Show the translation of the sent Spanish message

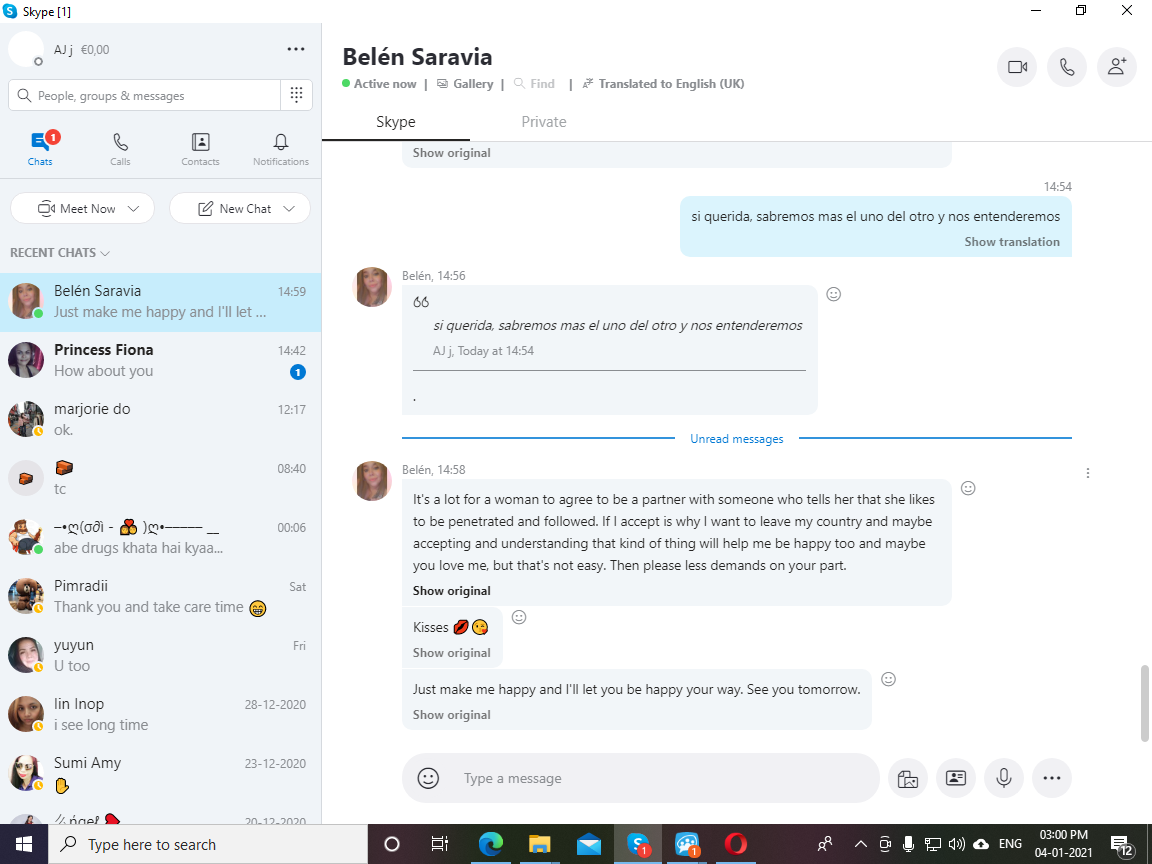(x=1012, y=242)
